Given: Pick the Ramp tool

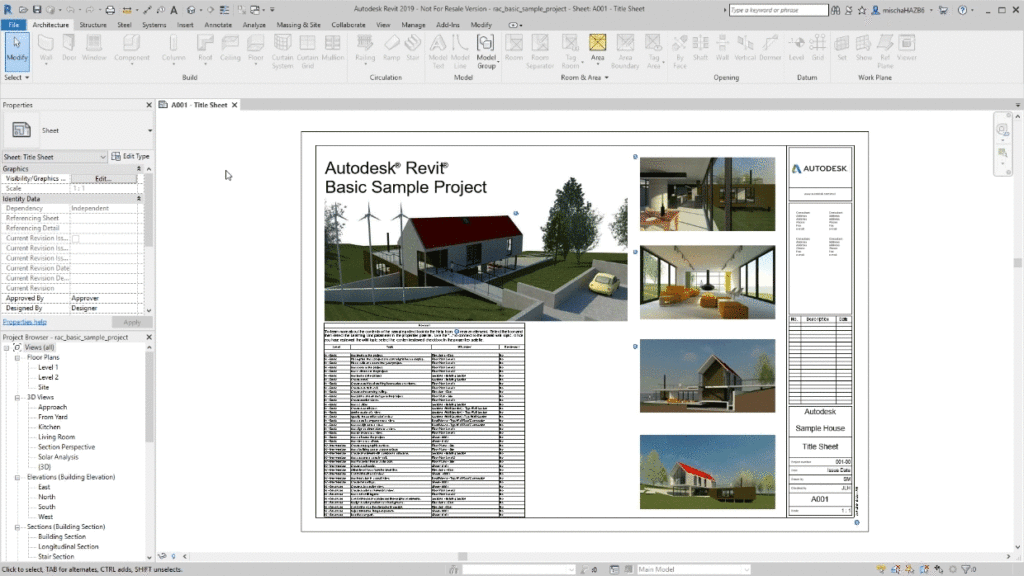Looking at the screenshot, I should pos(391,48).
